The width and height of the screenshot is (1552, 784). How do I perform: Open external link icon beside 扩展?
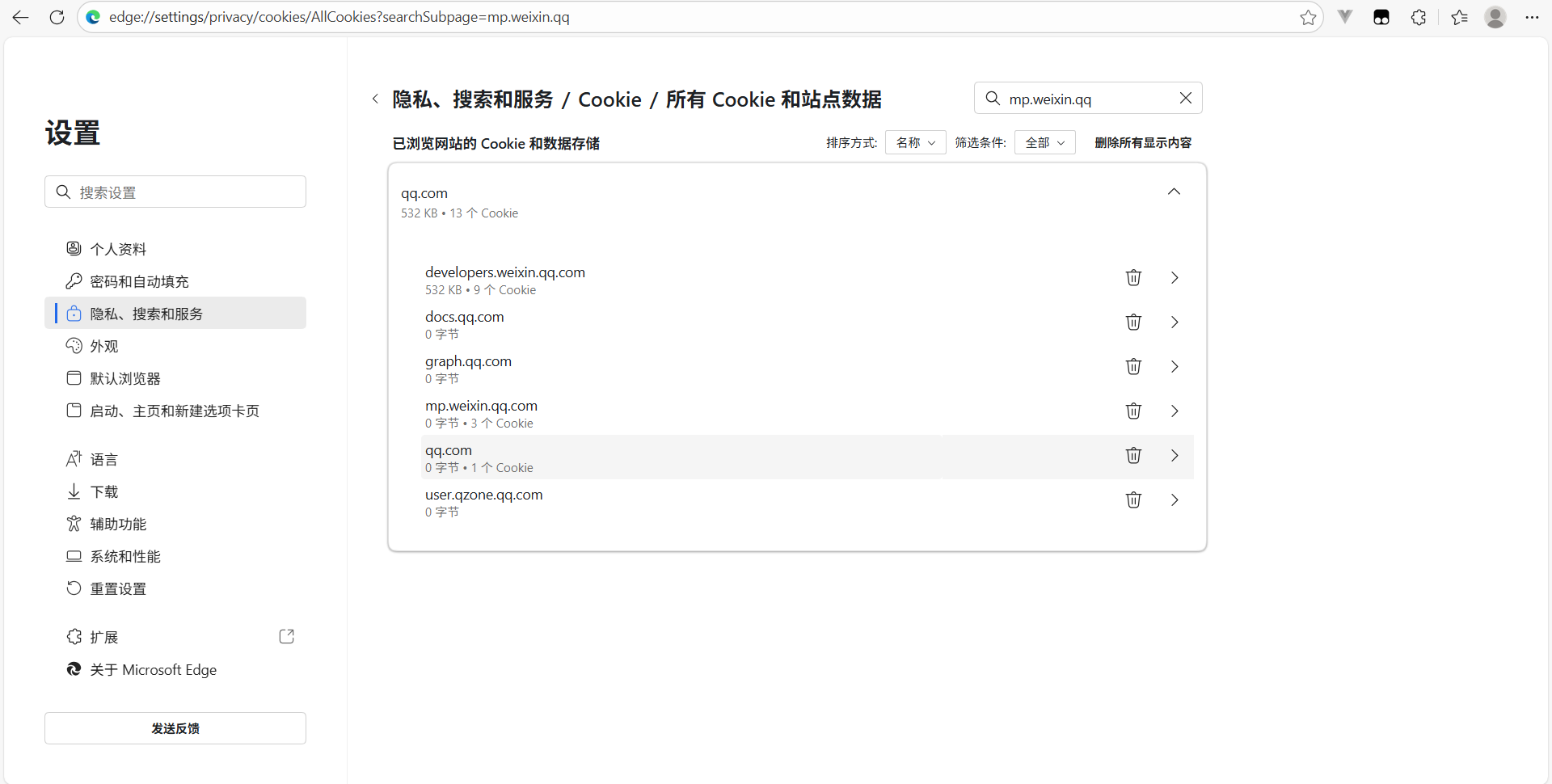click(286, 637)
